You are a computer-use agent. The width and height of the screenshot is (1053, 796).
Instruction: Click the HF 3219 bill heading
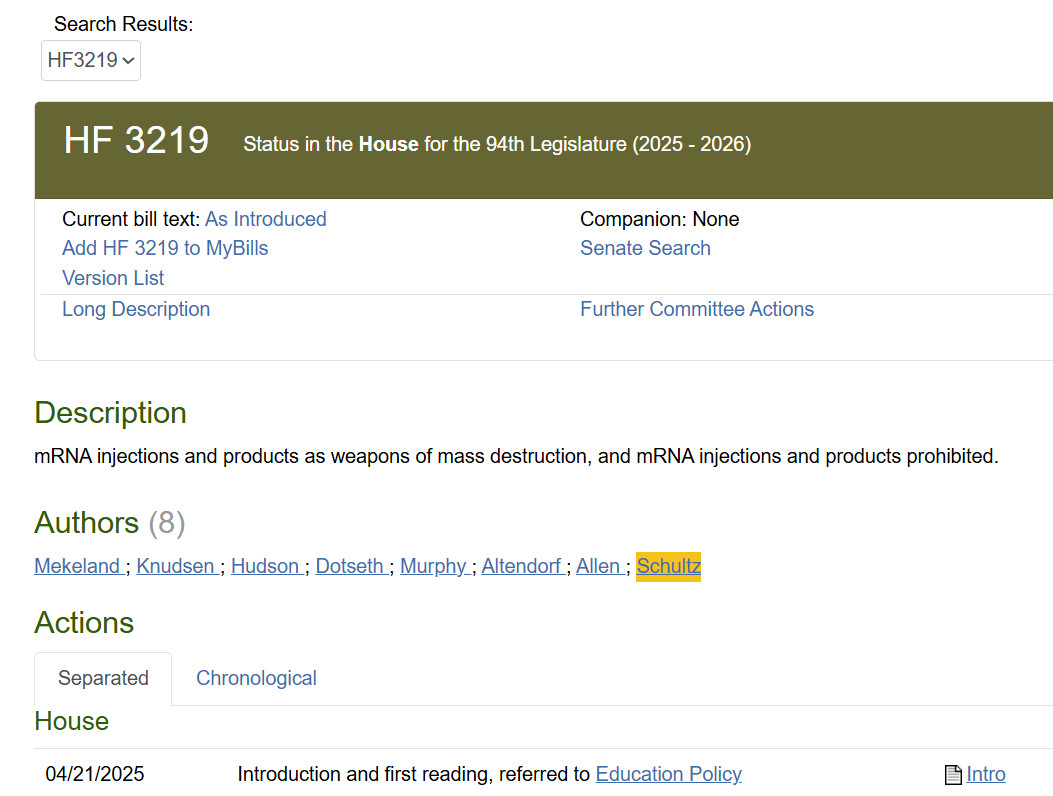coord(136,140)
